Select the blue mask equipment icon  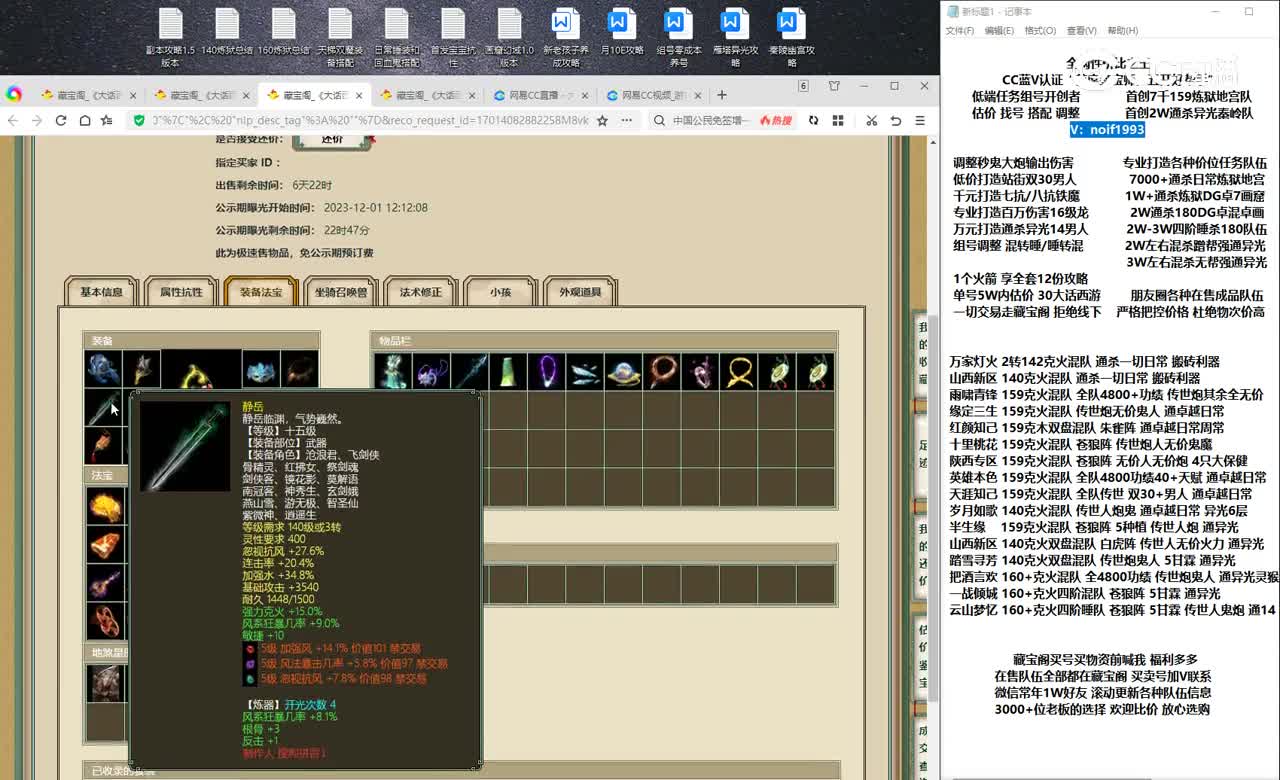click(x=260, y=369)
